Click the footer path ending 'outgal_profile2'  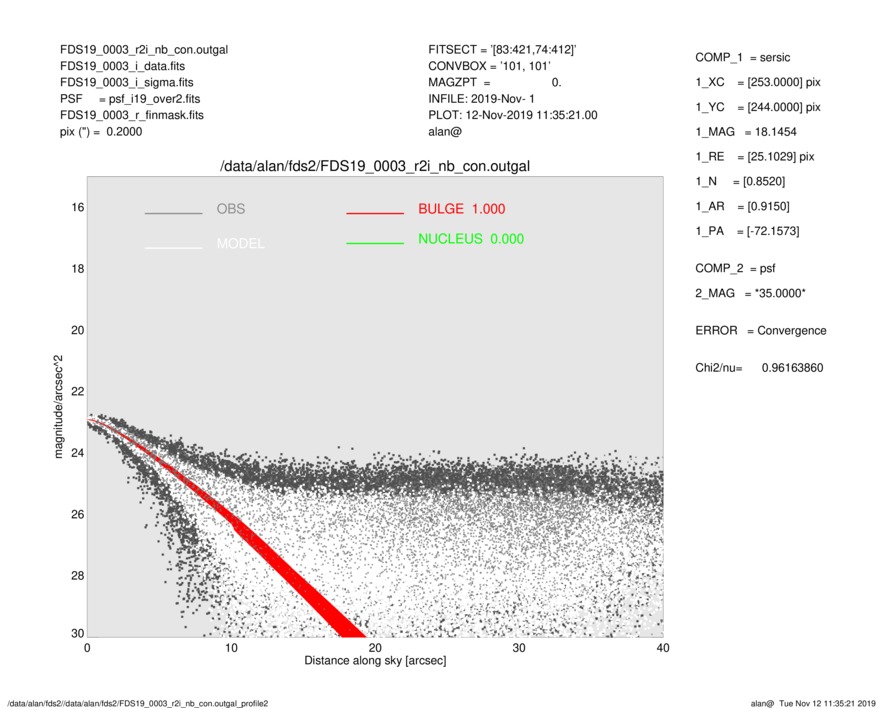click(138, 703)
